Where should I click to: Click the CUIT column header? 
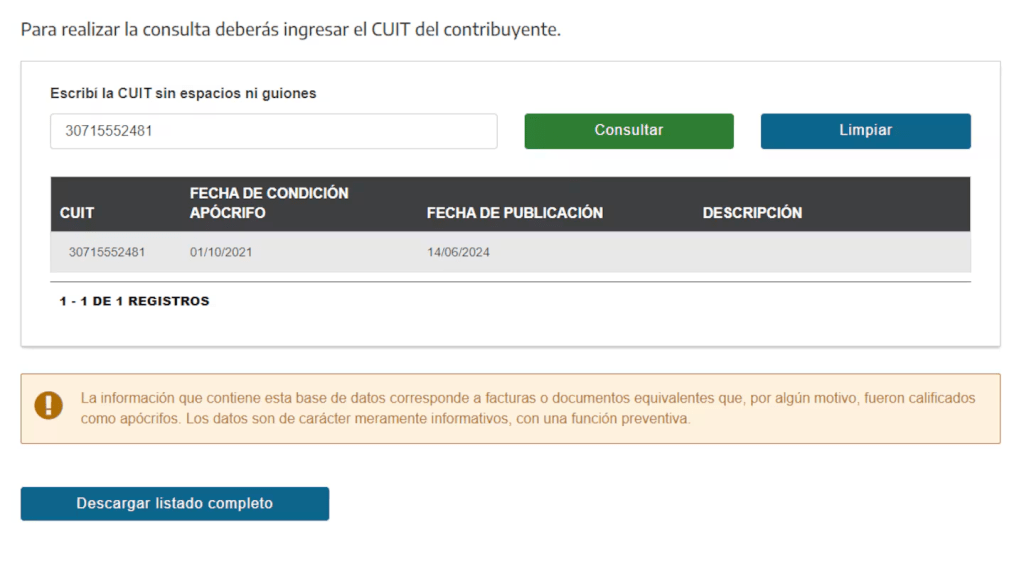tap(77, 213)
